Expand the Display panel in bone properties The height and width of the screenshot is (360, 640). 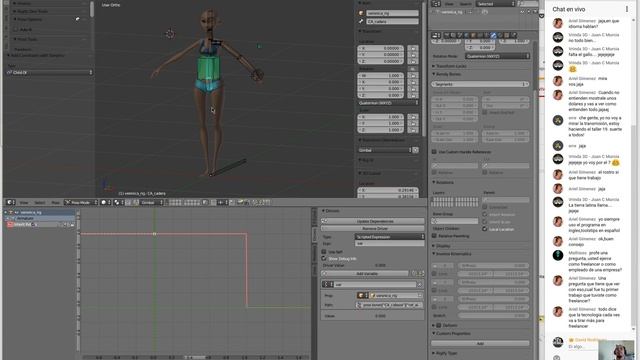443,246
